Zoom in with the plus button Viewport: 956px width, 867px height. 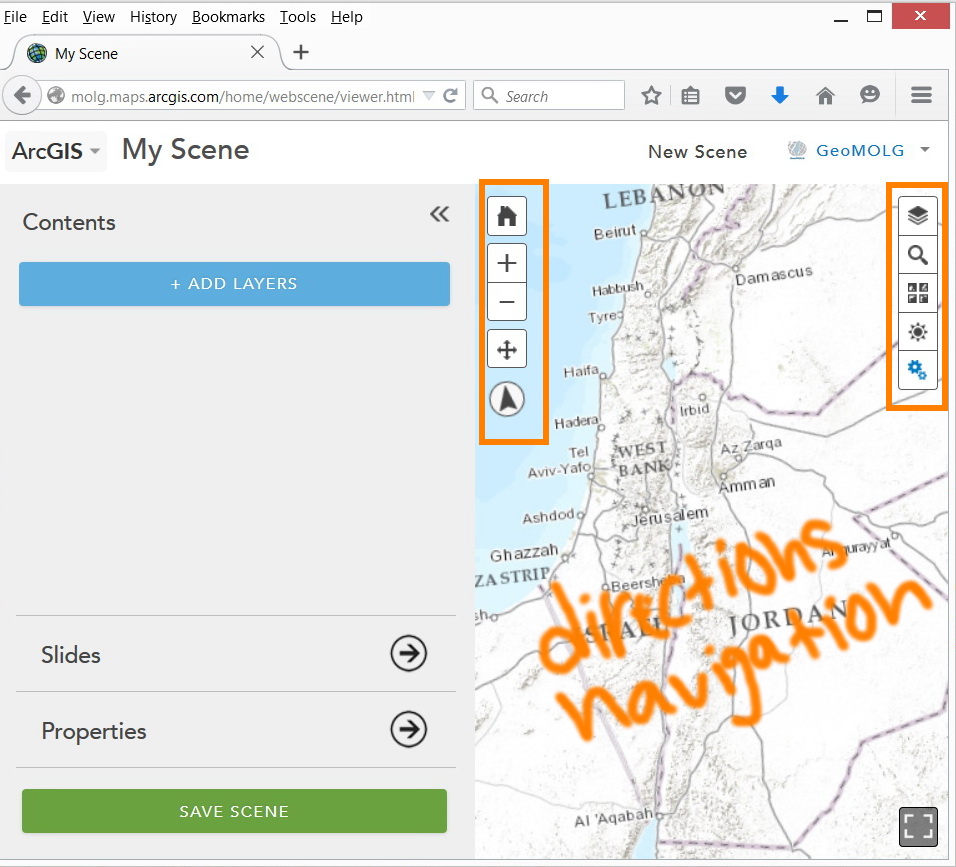point(507,263)
